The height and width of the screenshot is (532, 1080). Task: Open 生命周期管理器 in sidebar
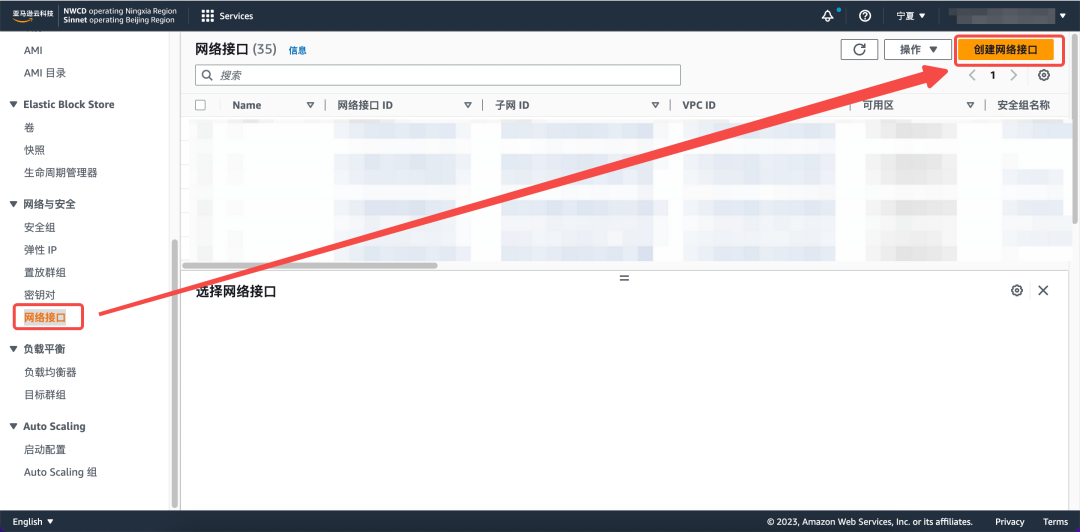point(61,173)
